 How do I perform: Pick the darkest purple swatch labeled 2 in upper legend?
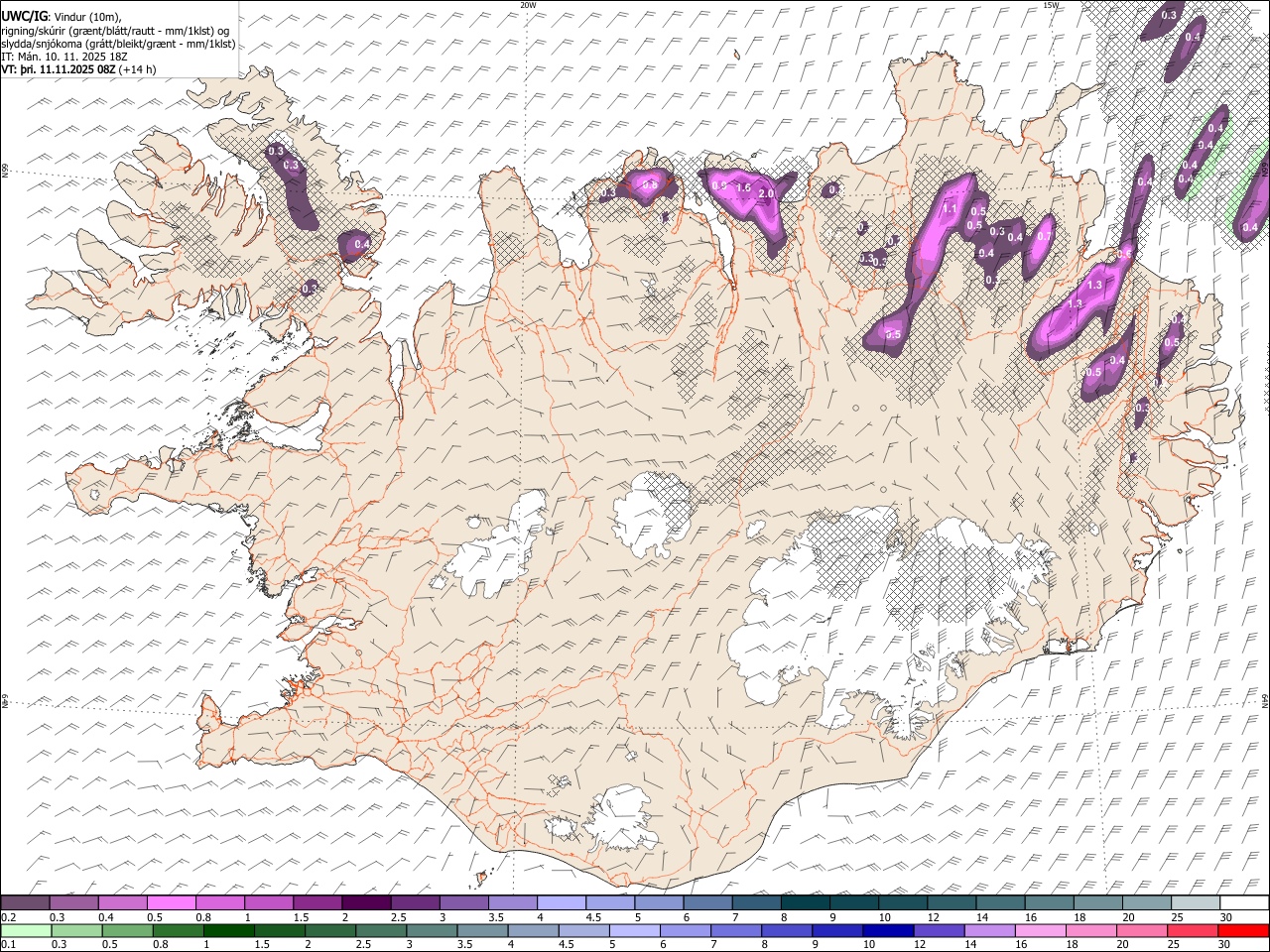point(366,903)
